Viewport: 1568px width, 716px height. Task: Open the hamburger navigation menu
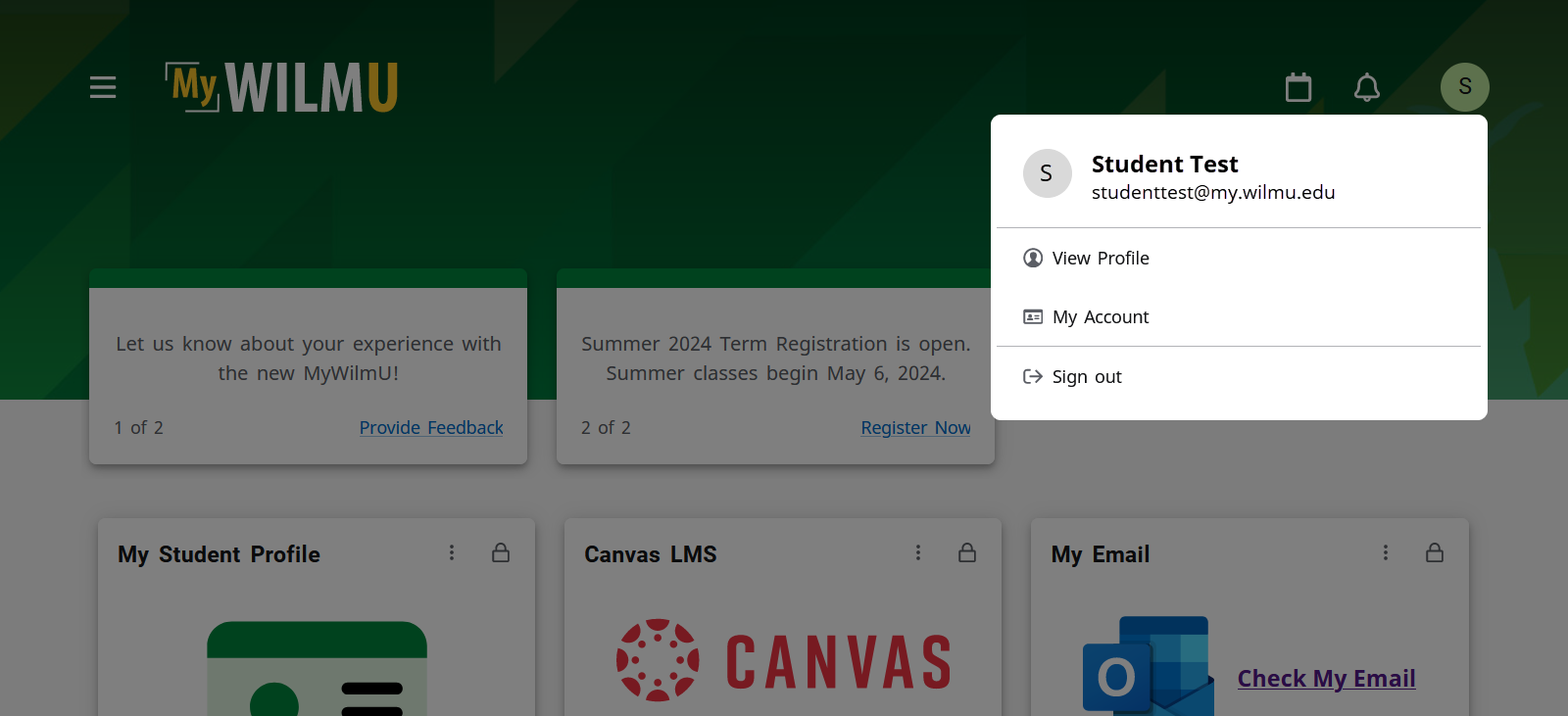103,87
